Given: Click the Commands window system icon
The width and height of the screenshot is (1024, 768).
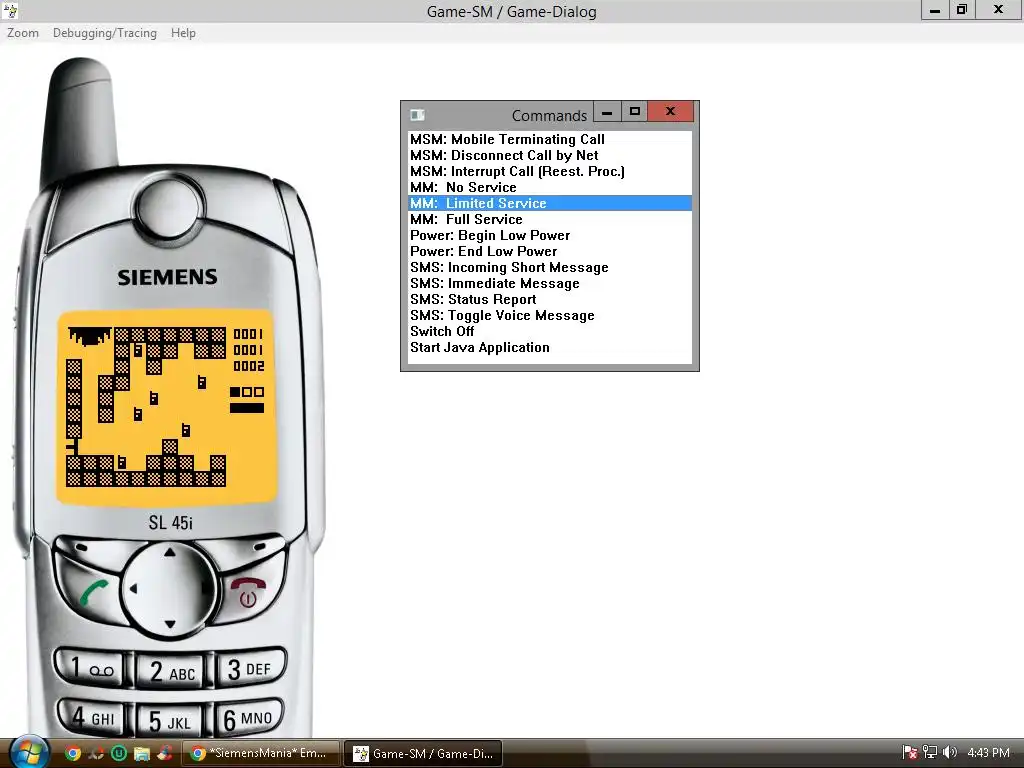Looking at the screenshot, I should click(417, 115).
